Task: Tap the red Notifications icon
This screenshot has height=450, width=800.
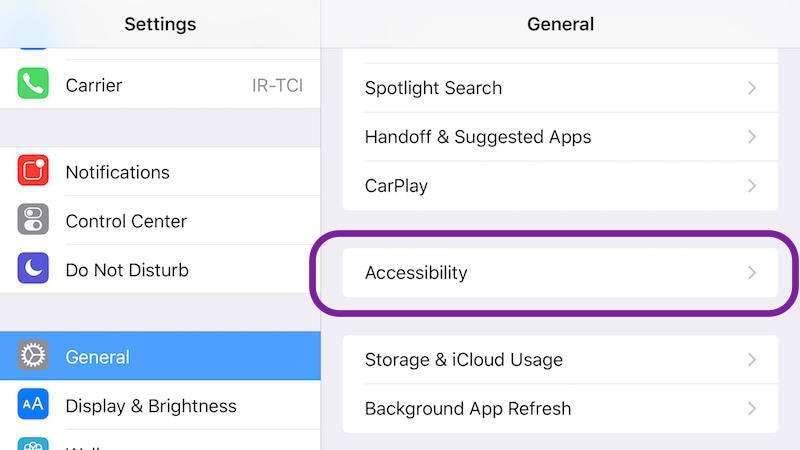Action: pos(33,172)
